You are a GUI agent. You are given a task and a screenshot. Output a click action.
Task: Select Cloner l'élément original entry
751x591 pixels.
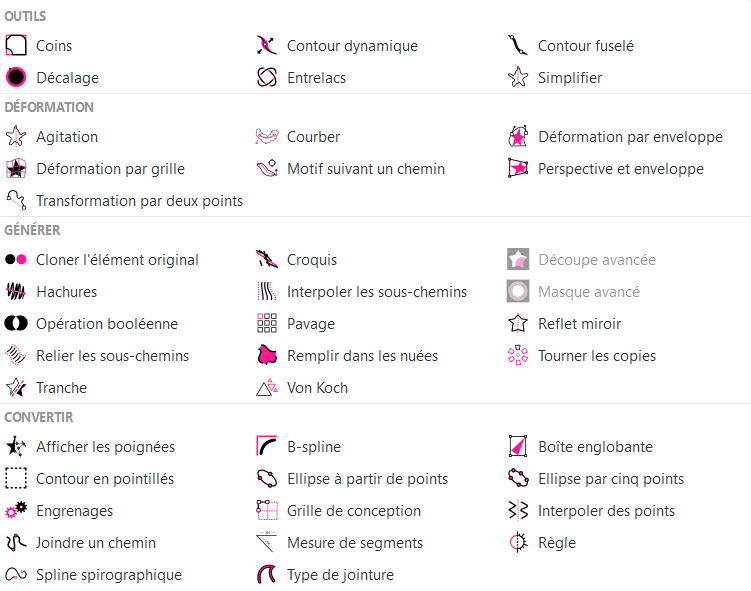(x=117, y=260)
